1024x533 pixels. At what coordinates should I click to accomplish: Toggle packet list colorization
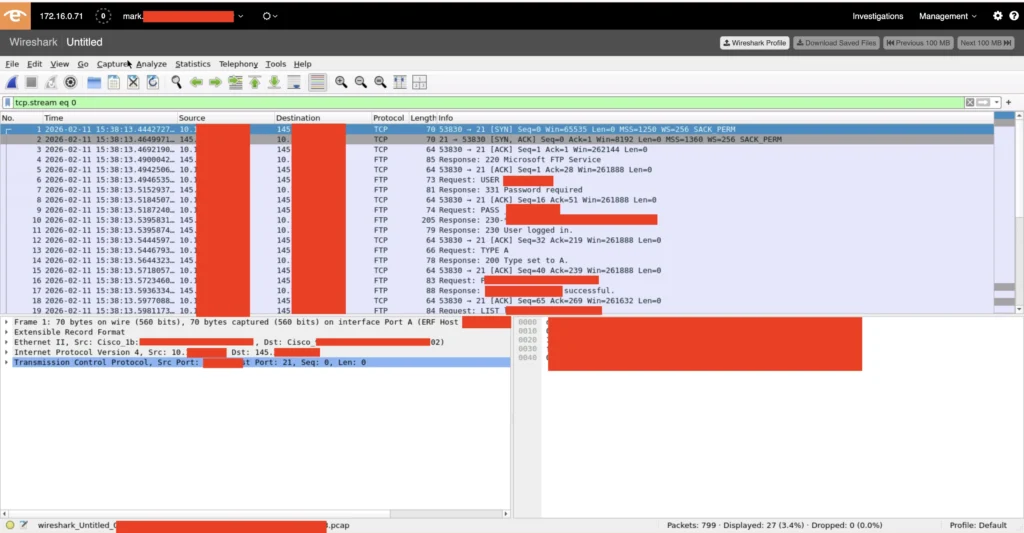pos(317,82)
